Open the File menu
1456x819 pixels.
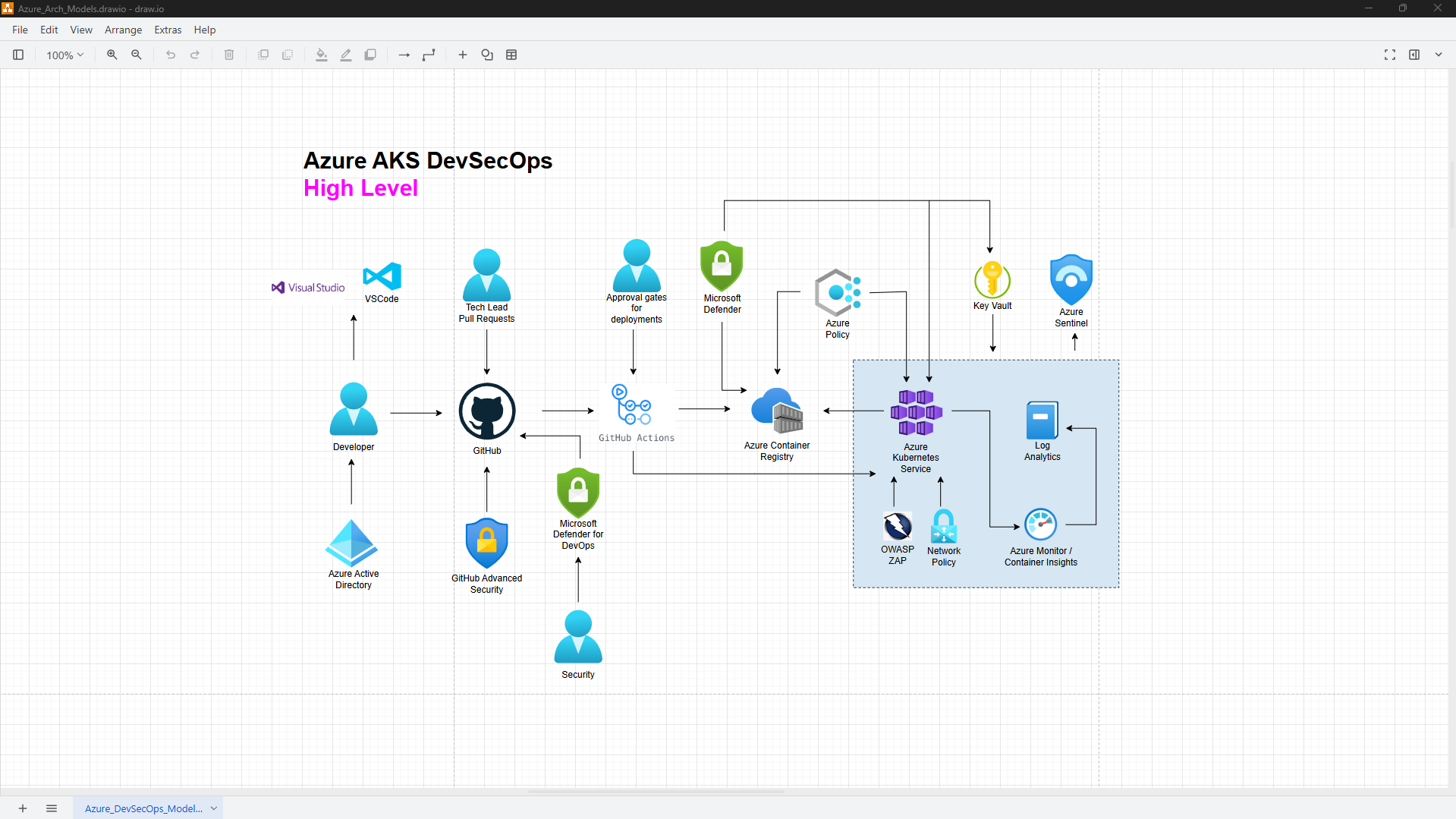tap(20, 30)
